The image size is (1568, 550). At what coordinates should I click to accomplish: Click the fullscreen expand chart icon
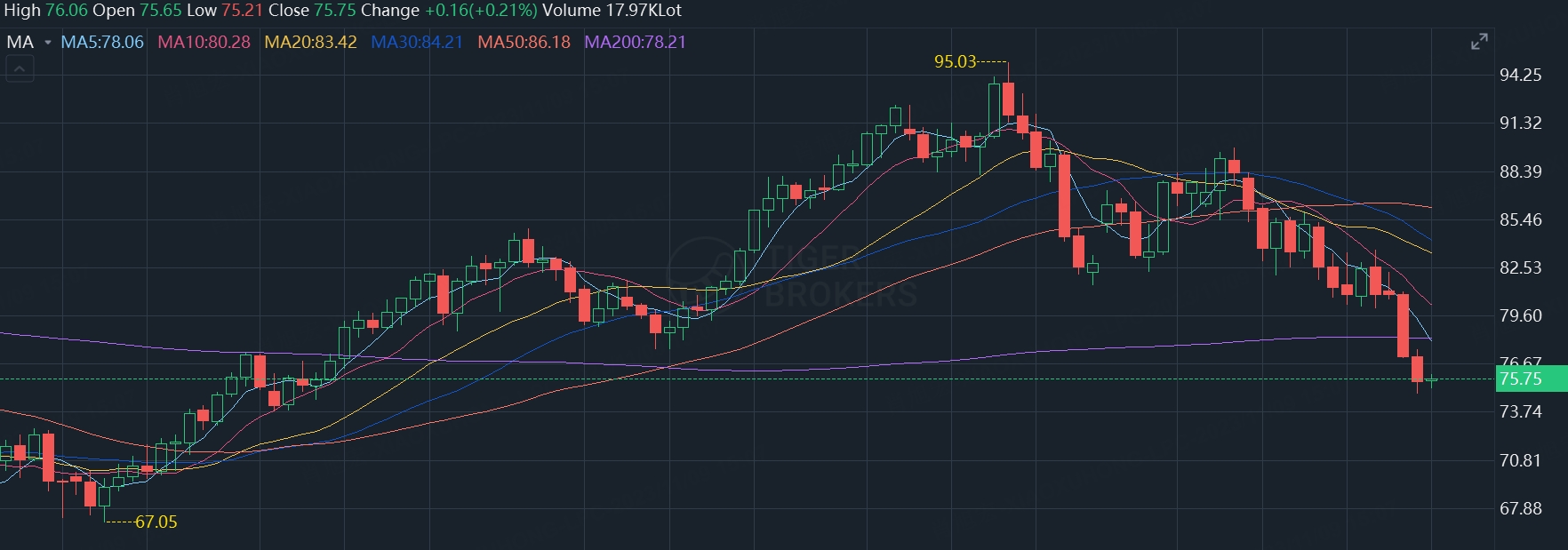click(1479, 42)
